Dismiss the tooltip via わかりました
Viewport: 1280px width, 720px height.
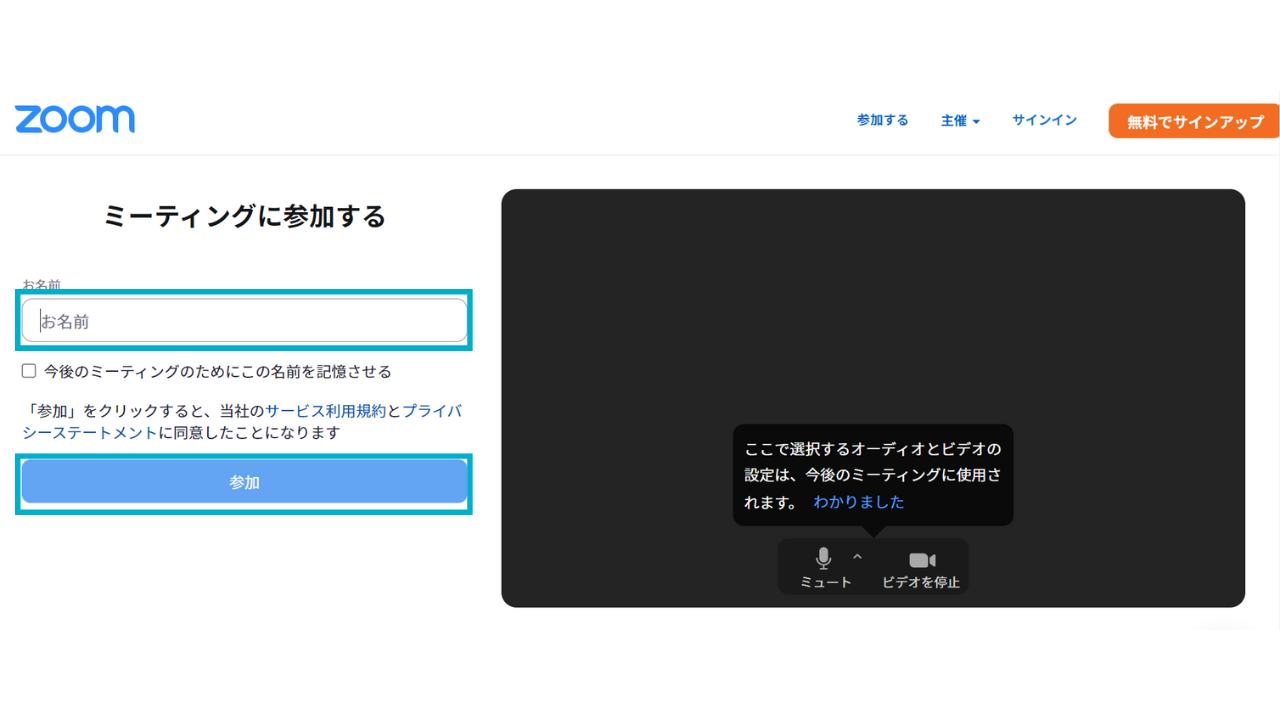click(x=859, y=502)
